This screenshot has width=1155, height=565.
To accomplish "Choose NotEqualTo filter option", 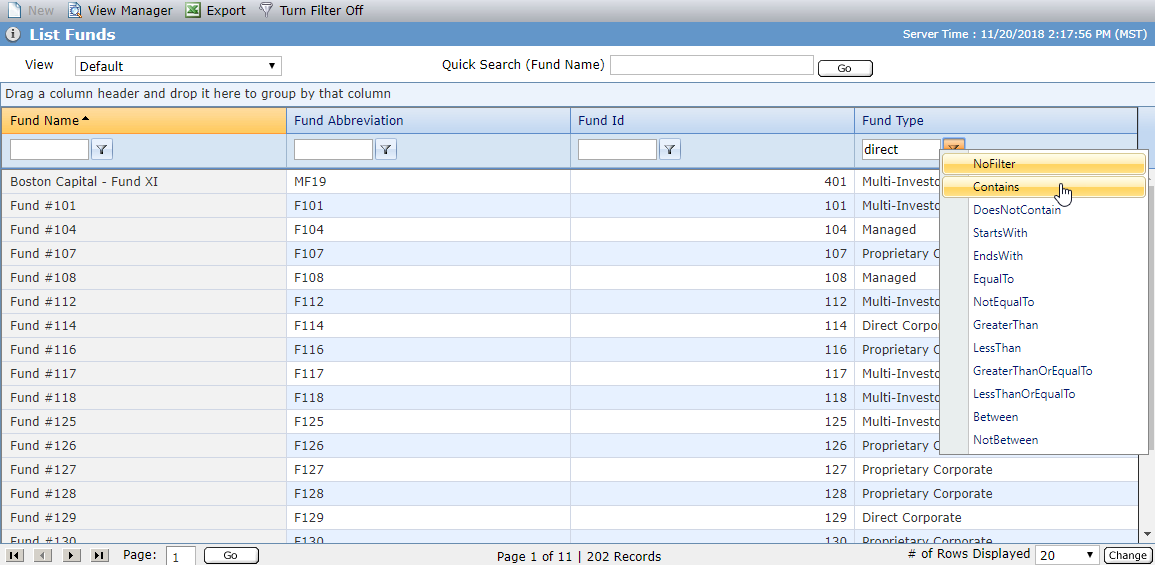I will click(1044, 302).
